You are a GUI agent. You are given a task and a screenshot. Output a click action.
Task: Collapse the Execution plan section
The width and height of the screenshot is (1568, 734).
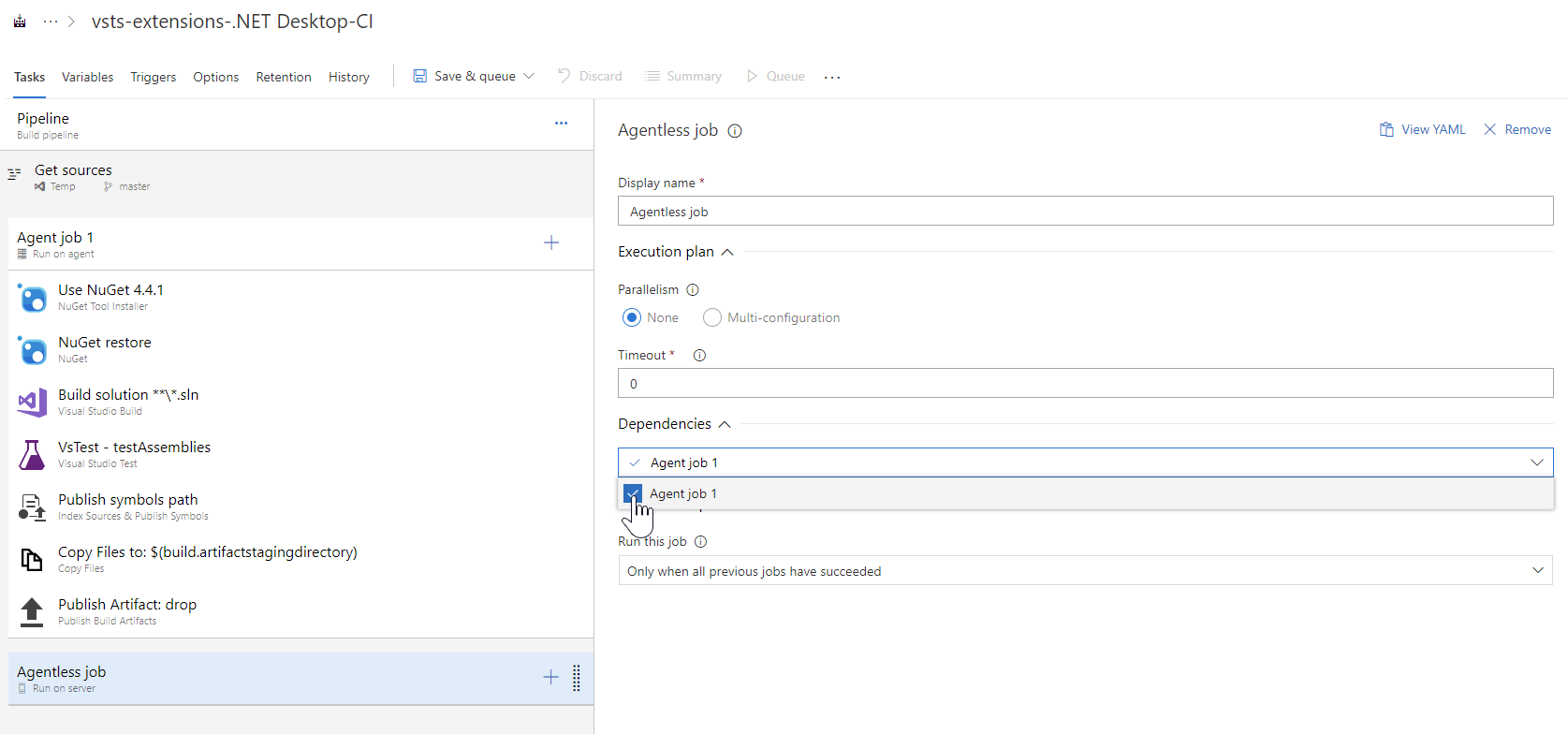(x=727, y=252)
